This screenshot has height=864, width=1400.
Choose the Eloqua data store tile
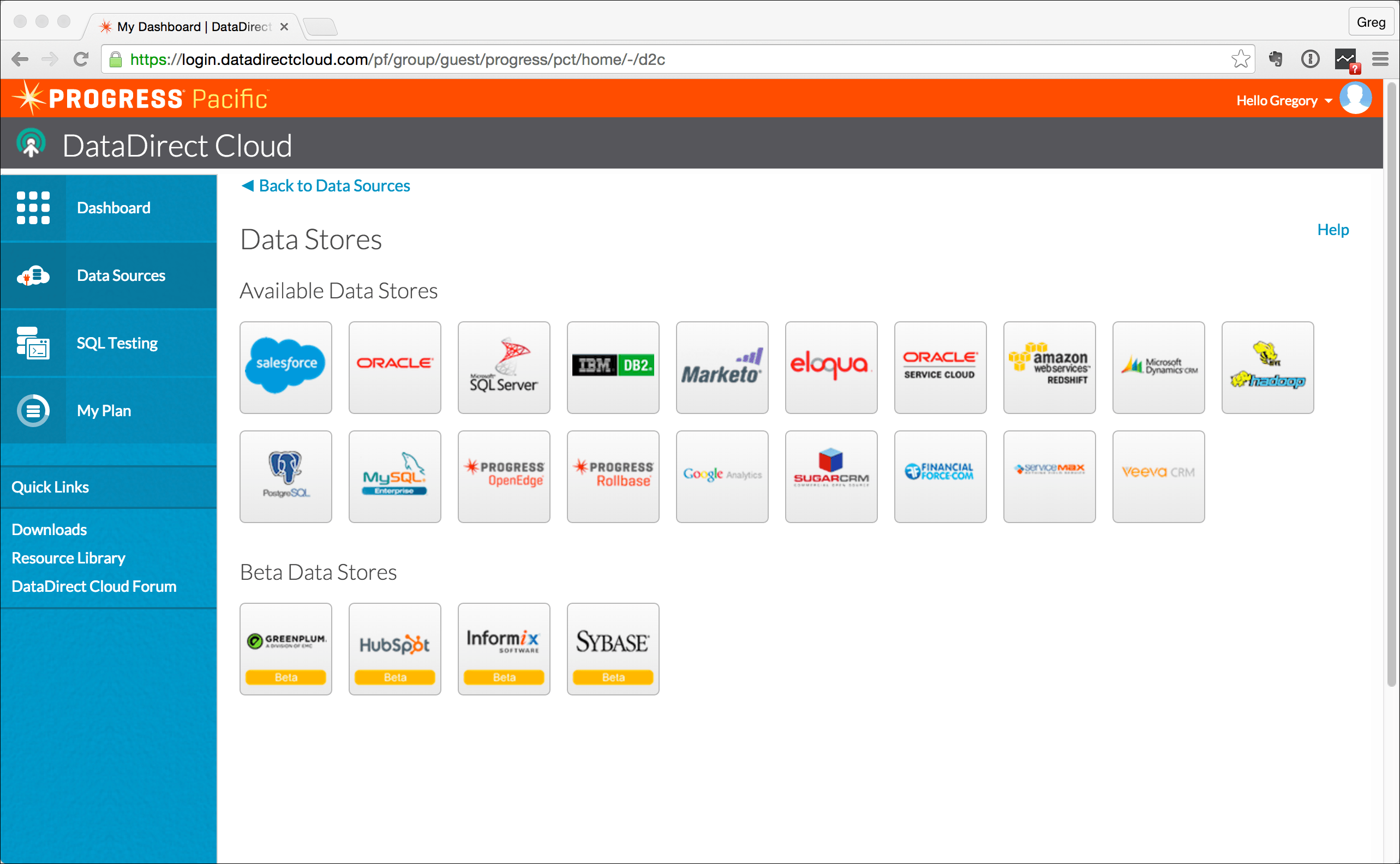tap(831, 368)
